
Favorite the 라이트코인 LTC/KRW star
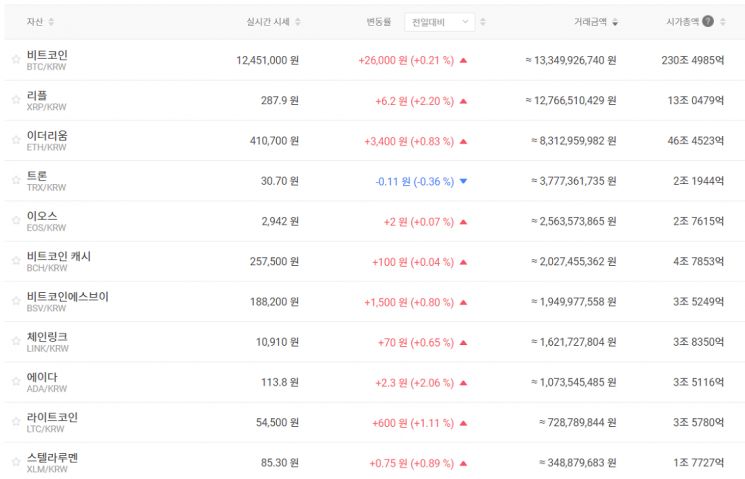click(16, 422)
